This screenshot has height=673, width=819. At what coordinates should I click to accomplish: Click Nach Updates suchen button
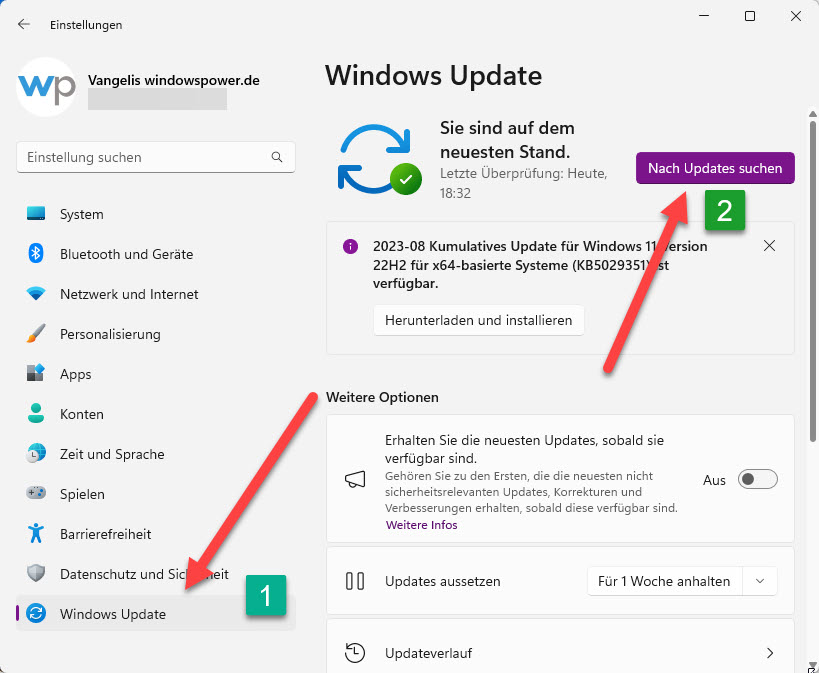(715, 168)
